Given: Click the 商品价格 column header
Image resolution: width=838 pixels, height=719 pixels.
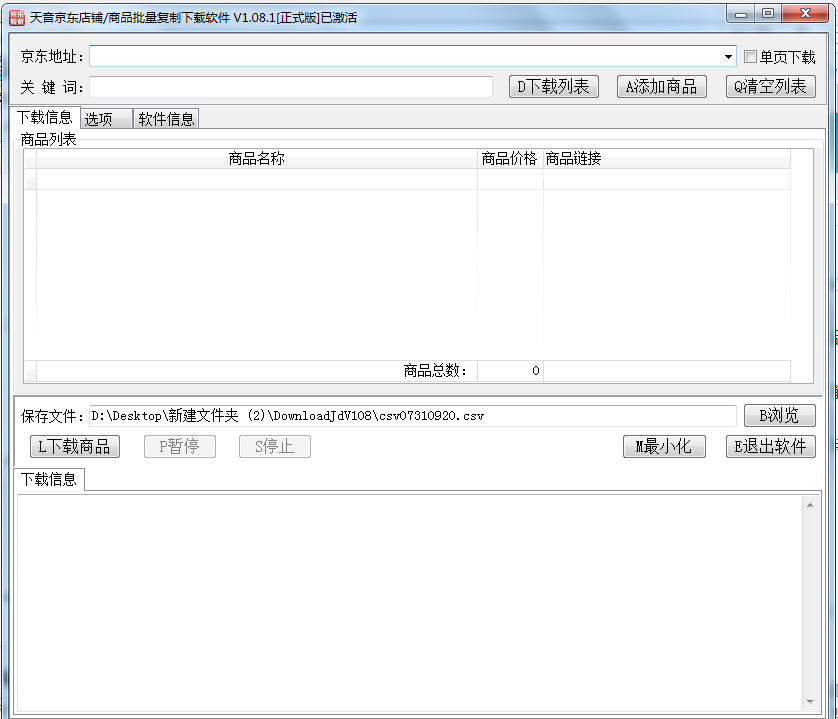Looking at the screenshot, I should tap(510, 159).
